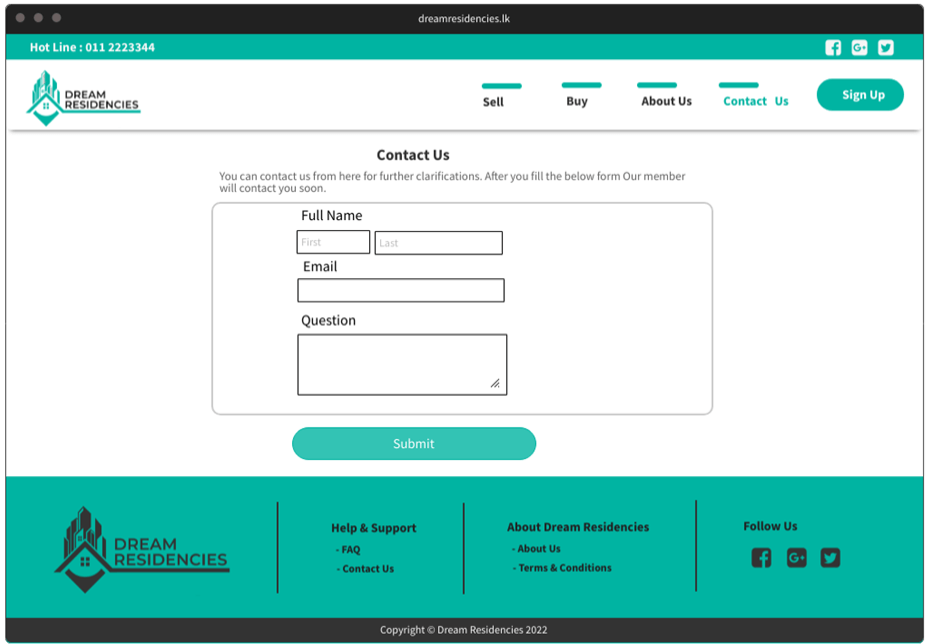This screenshot has height=644, width=929.
Task: Open Facebook icon in the top bar
Action: point(833,47)
